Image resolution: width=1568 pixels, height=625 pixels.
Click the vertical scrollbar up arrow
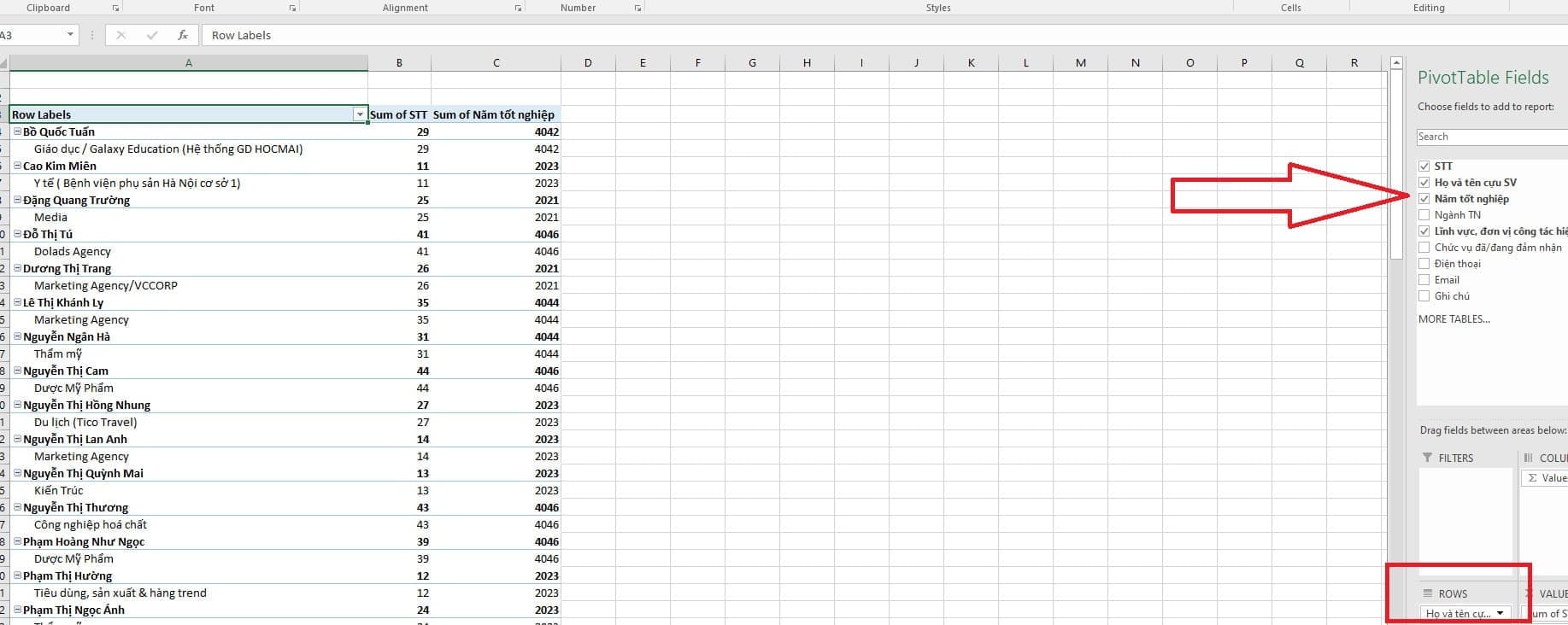(1396, 62)
